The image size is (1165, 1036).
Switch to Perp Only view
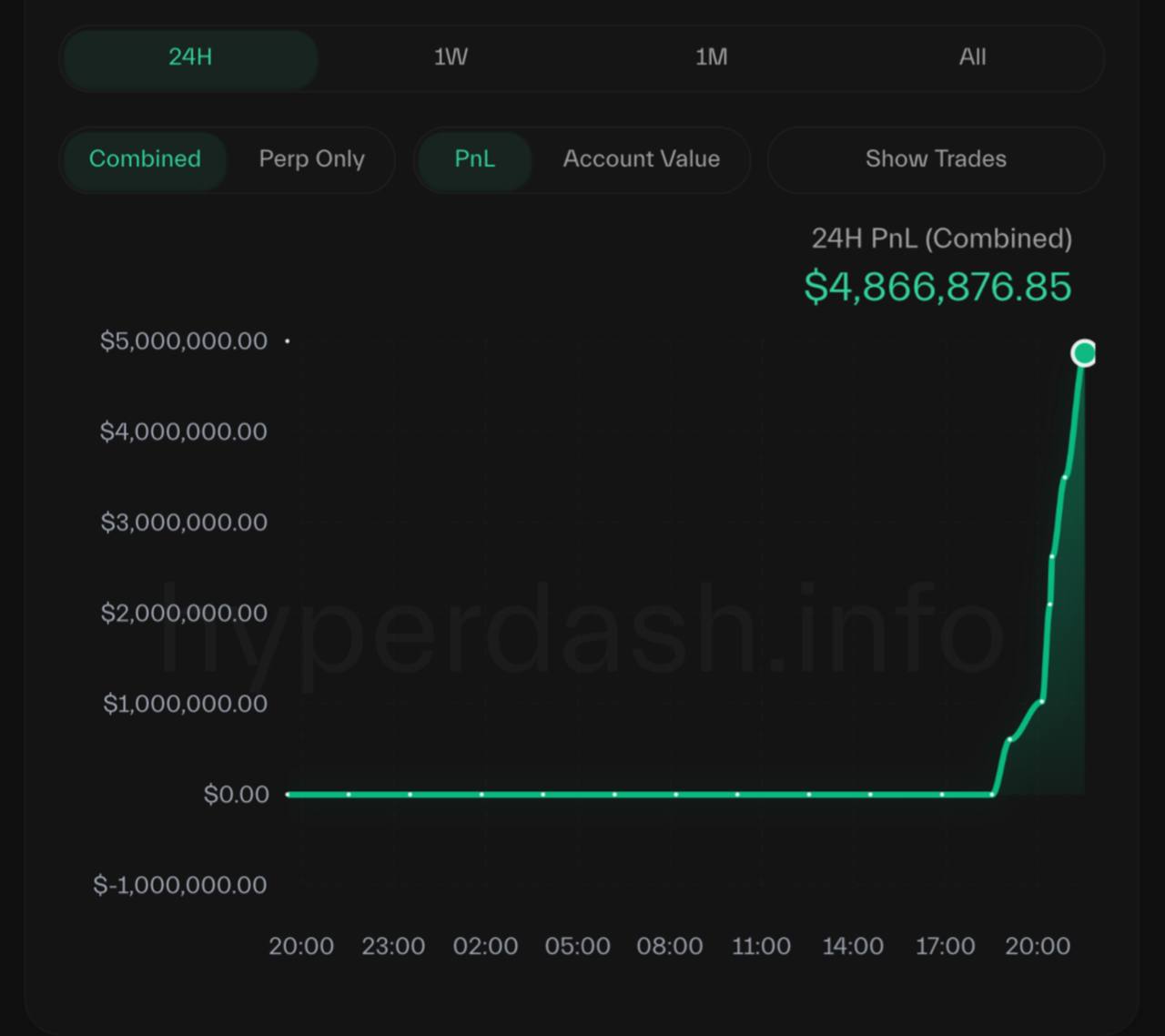311,159
